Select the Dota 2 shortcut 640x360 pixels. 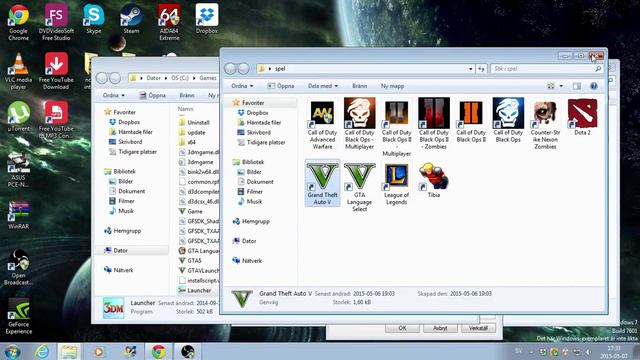pyautogui.click(x=582, y=117)
